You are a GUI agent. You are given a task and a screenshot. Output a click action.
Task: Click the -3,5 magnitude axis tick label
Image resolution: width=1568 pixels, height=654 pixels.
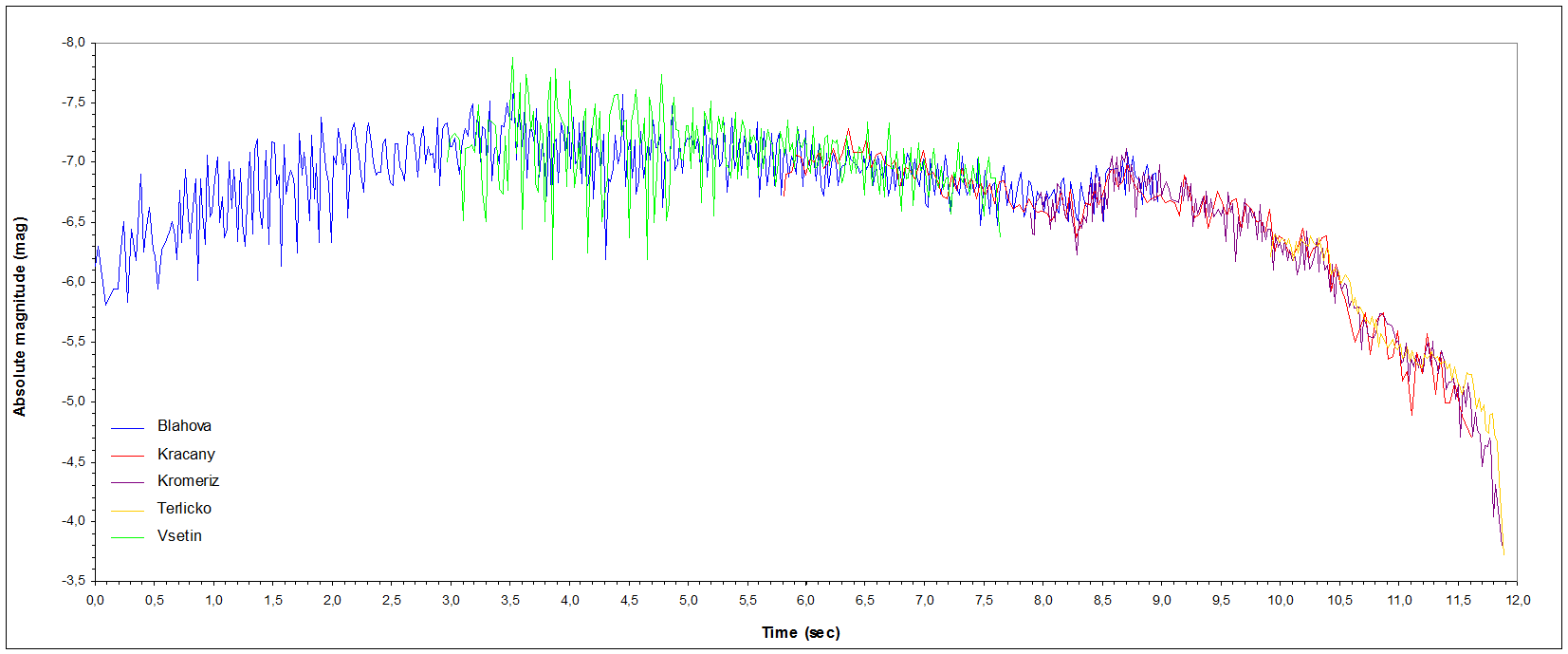73,580
